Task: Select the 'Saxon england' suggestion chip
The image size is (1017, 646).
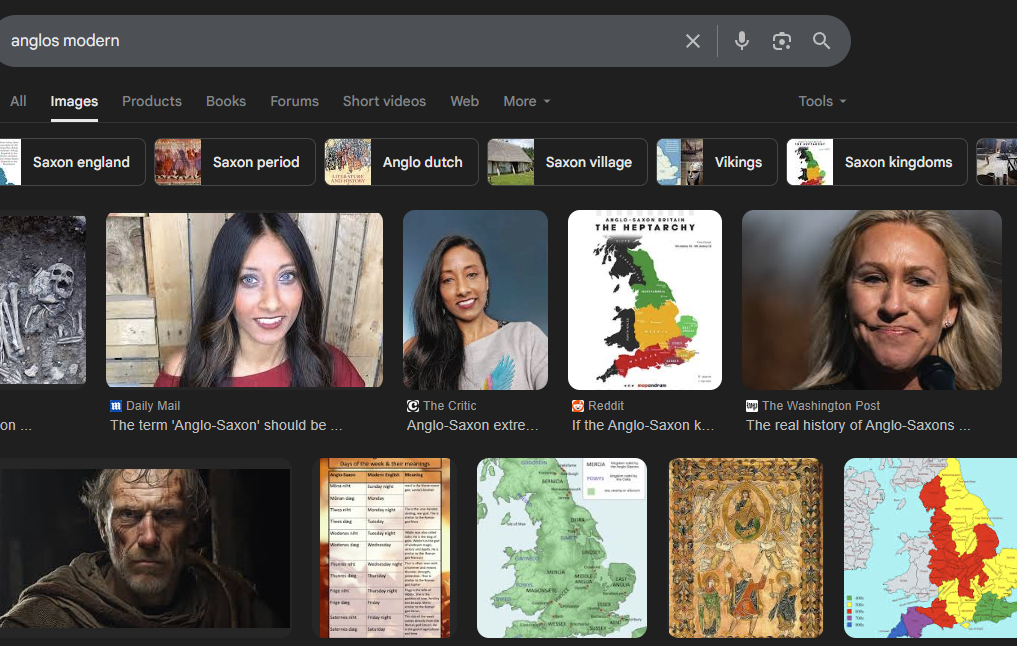Action: point(72,162)
